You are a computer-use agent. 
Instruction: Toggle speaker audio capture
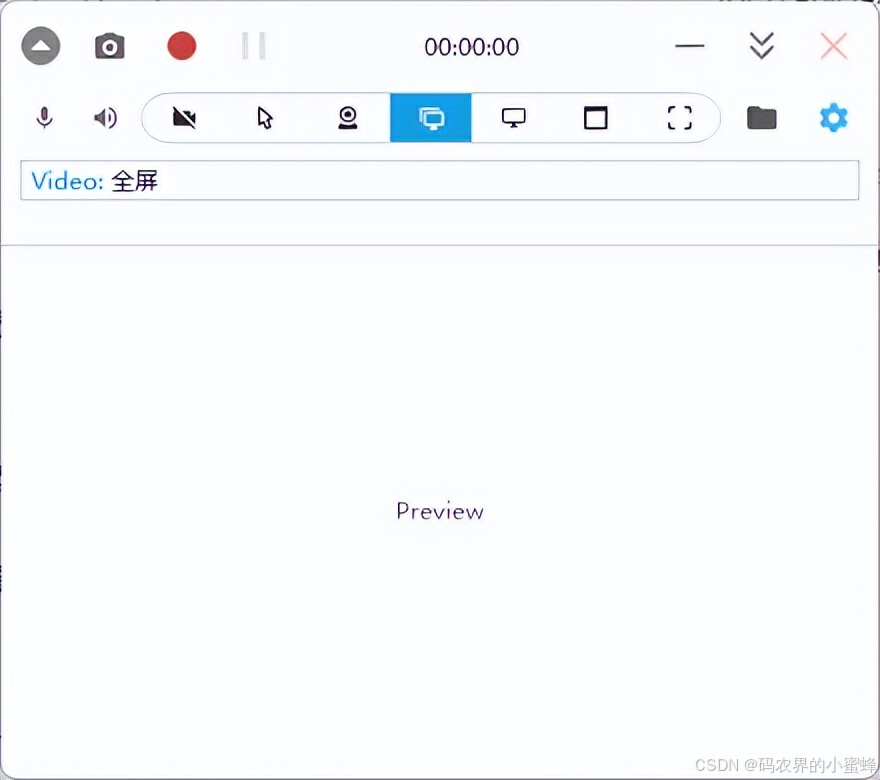tap(106, 118)
